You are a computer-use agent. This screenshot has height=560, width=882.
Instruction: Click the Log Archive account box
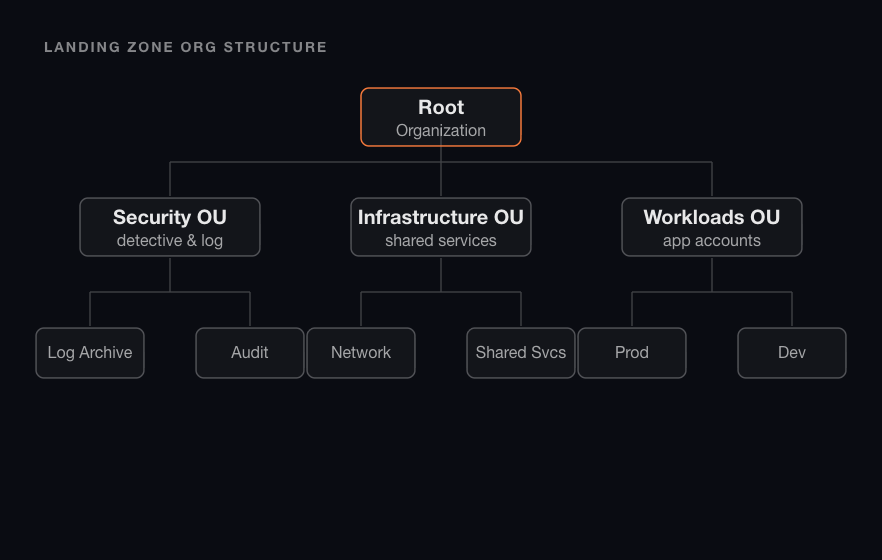90,353
